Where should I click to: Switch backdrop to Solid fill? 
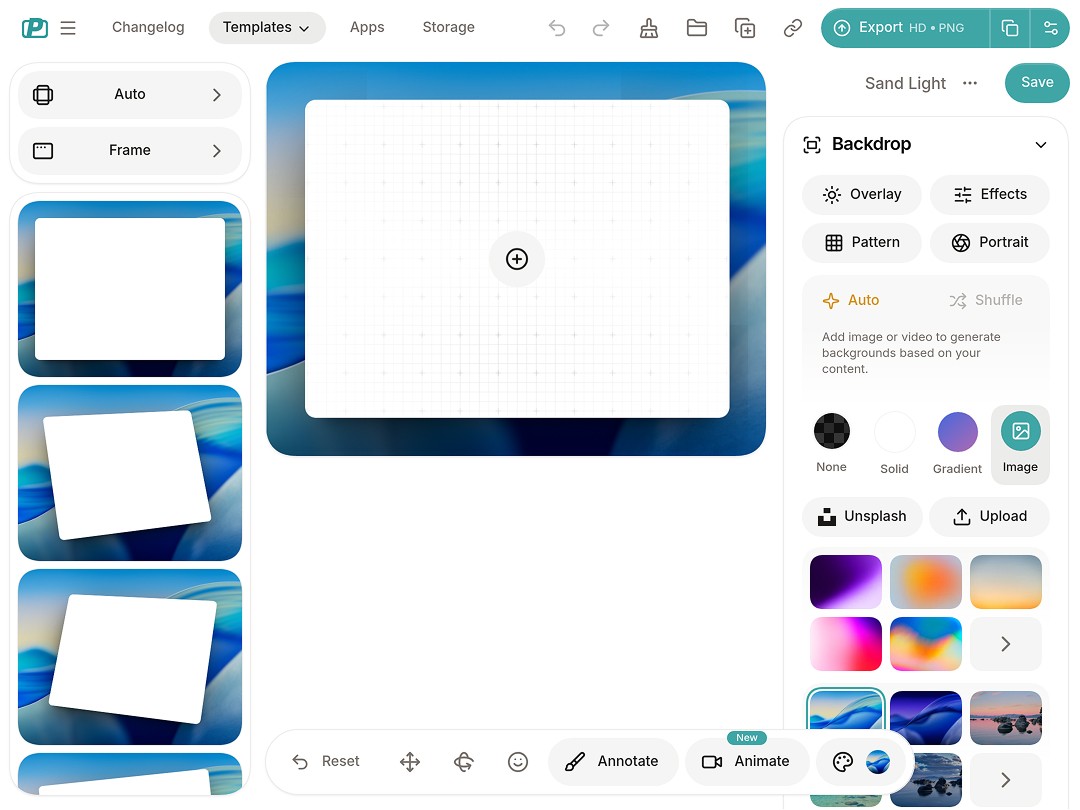(894, 431)
